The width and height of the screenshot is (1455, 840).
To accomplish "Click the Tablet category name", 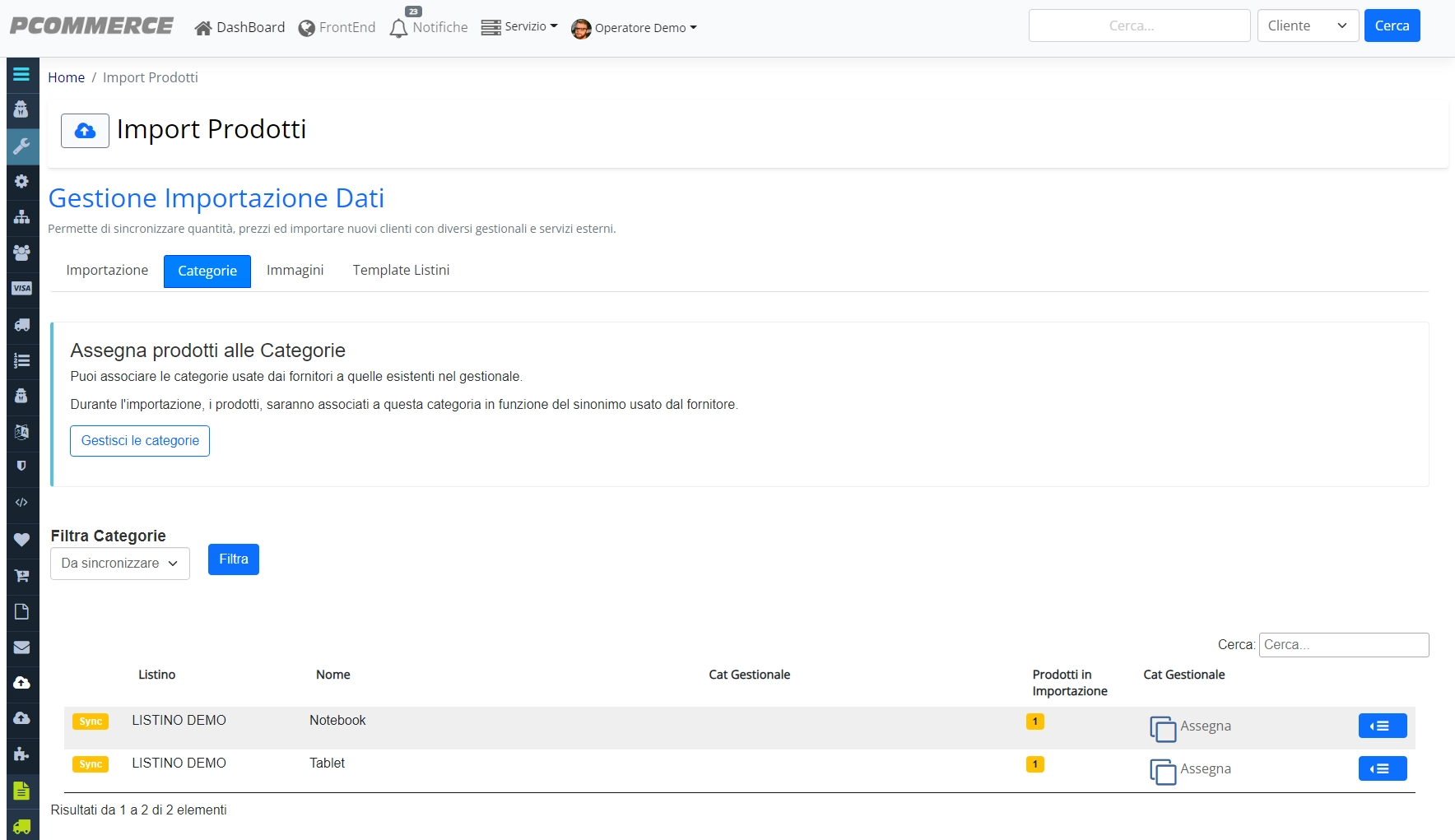I will coord(327,763).
